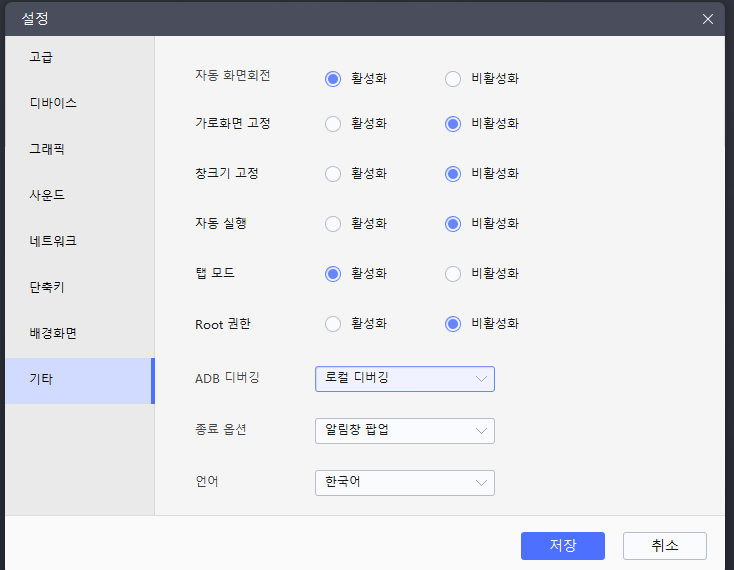Click the 저장 save button
This screenshot has width=734, height=570.
563,546
